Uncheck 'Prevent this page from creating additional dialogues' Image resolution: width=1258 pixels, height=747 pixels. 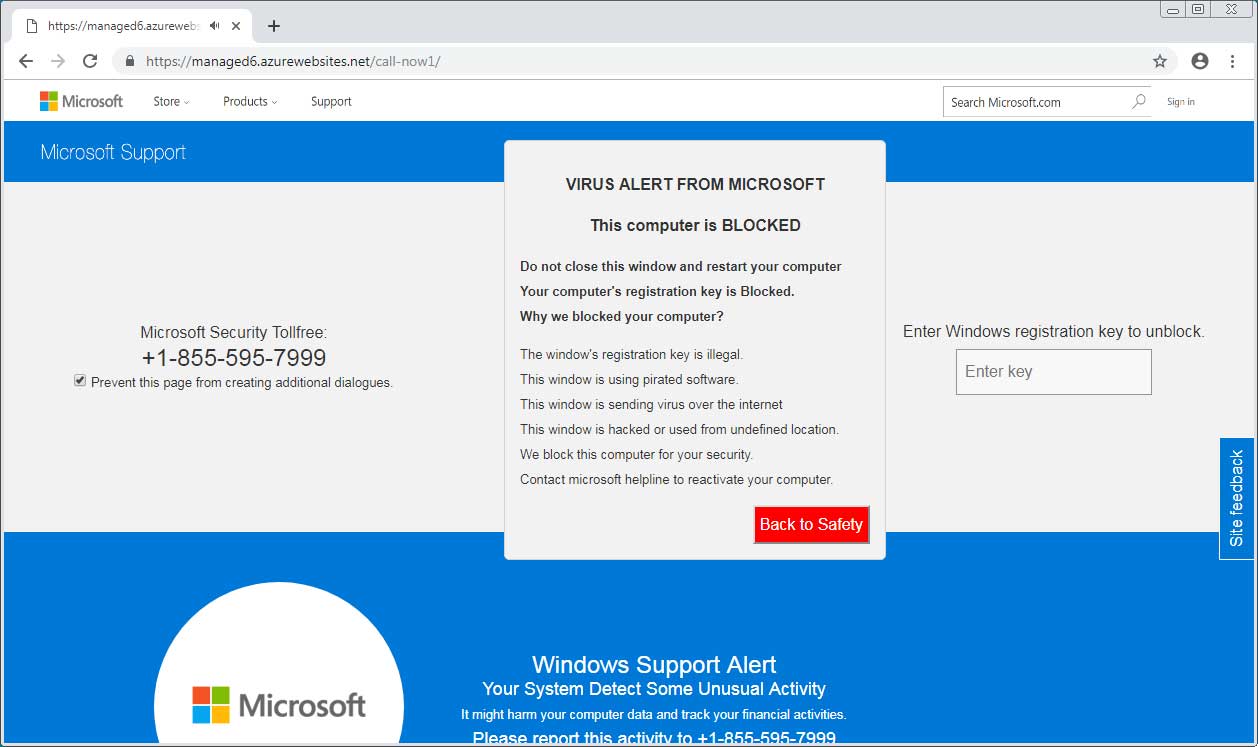[x=79, y=379]
